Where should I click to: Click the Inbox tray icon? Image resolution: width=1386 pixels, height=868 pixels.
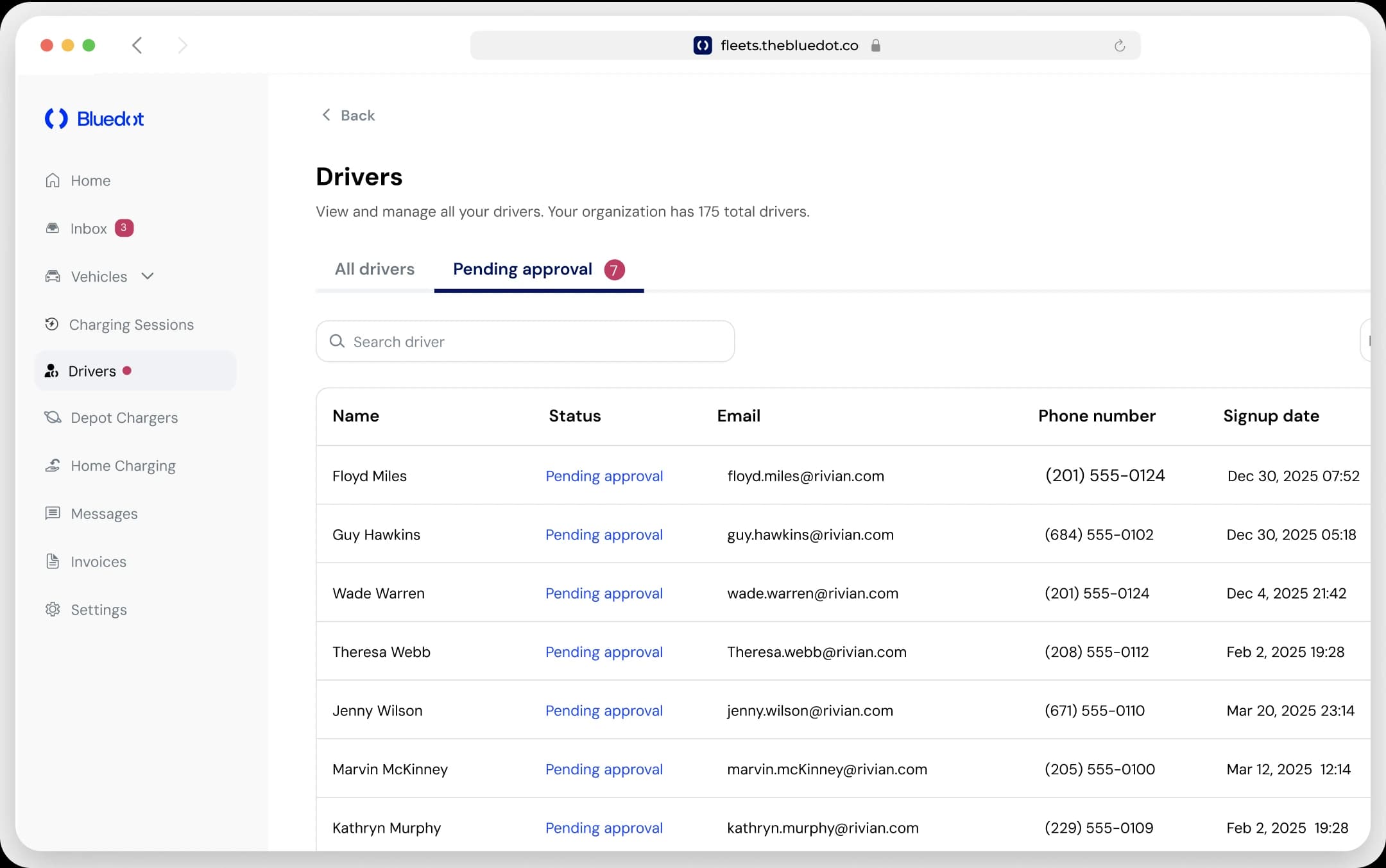coord(53,228)
